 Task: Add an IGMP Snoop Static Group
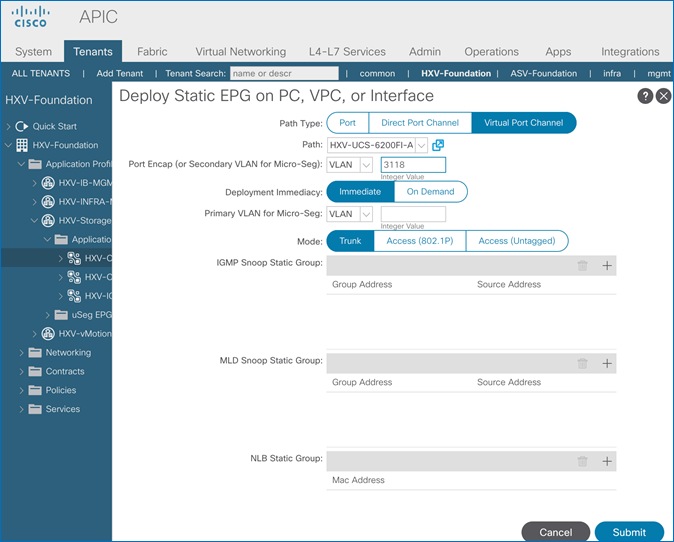click(x=607, y=266)
